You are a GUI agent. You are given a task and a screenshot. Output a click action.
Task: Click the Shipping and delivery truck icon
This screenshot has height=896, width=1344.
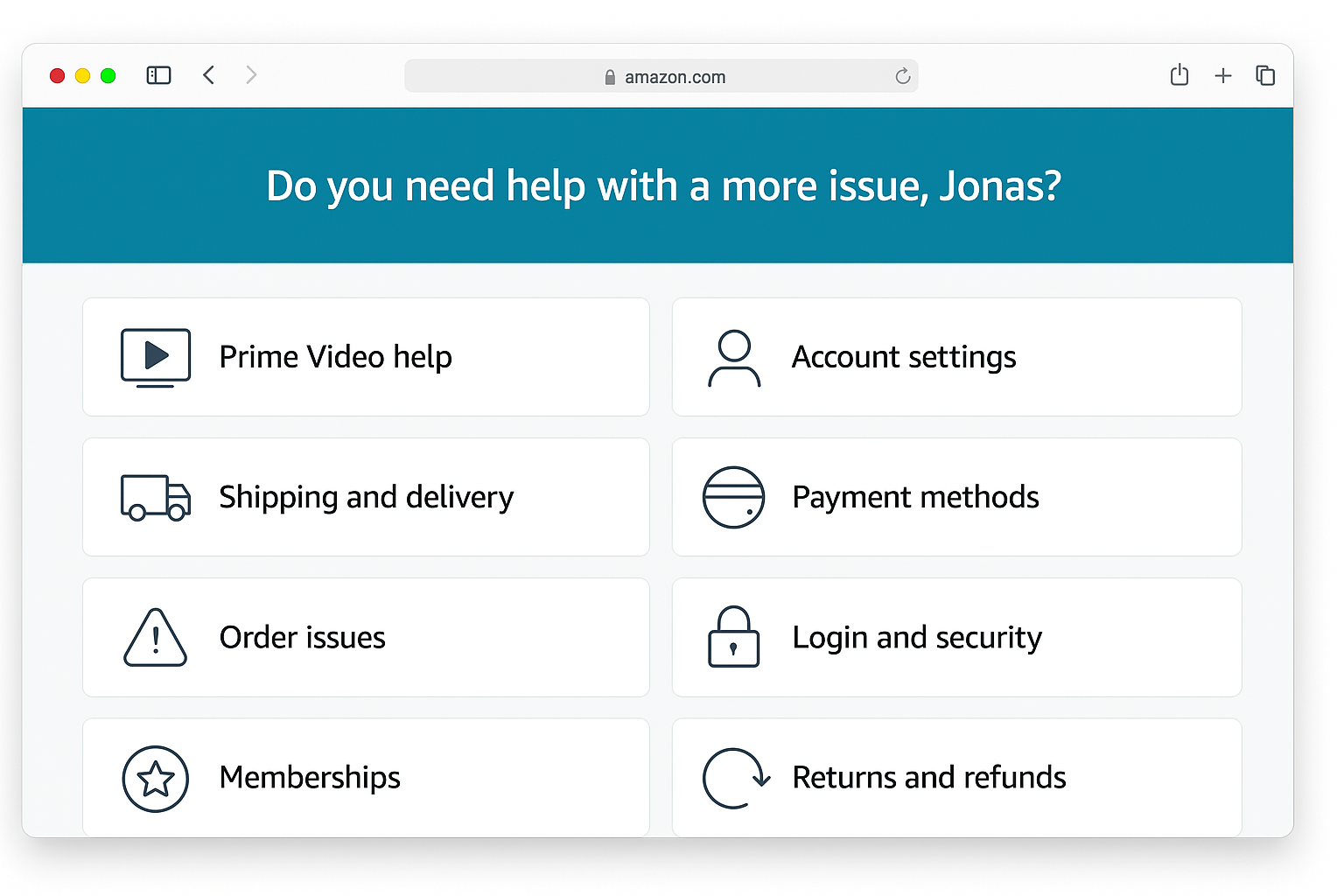pos(156,497)
